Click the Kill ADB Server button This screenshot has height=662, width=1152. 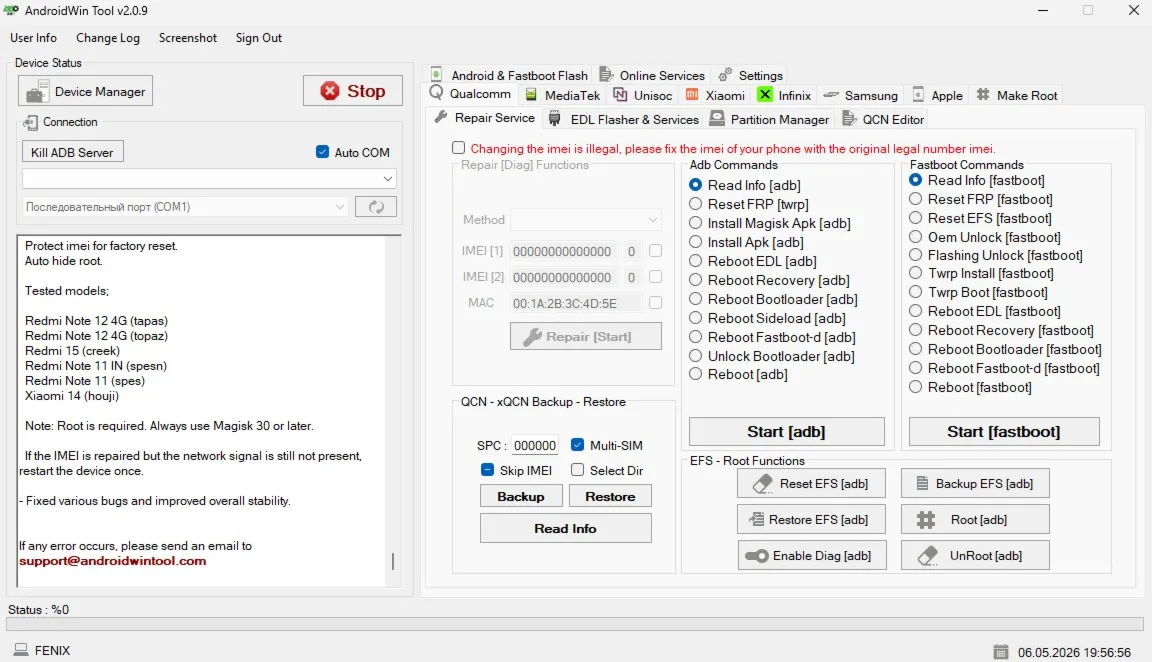click(x=72, y=152)
